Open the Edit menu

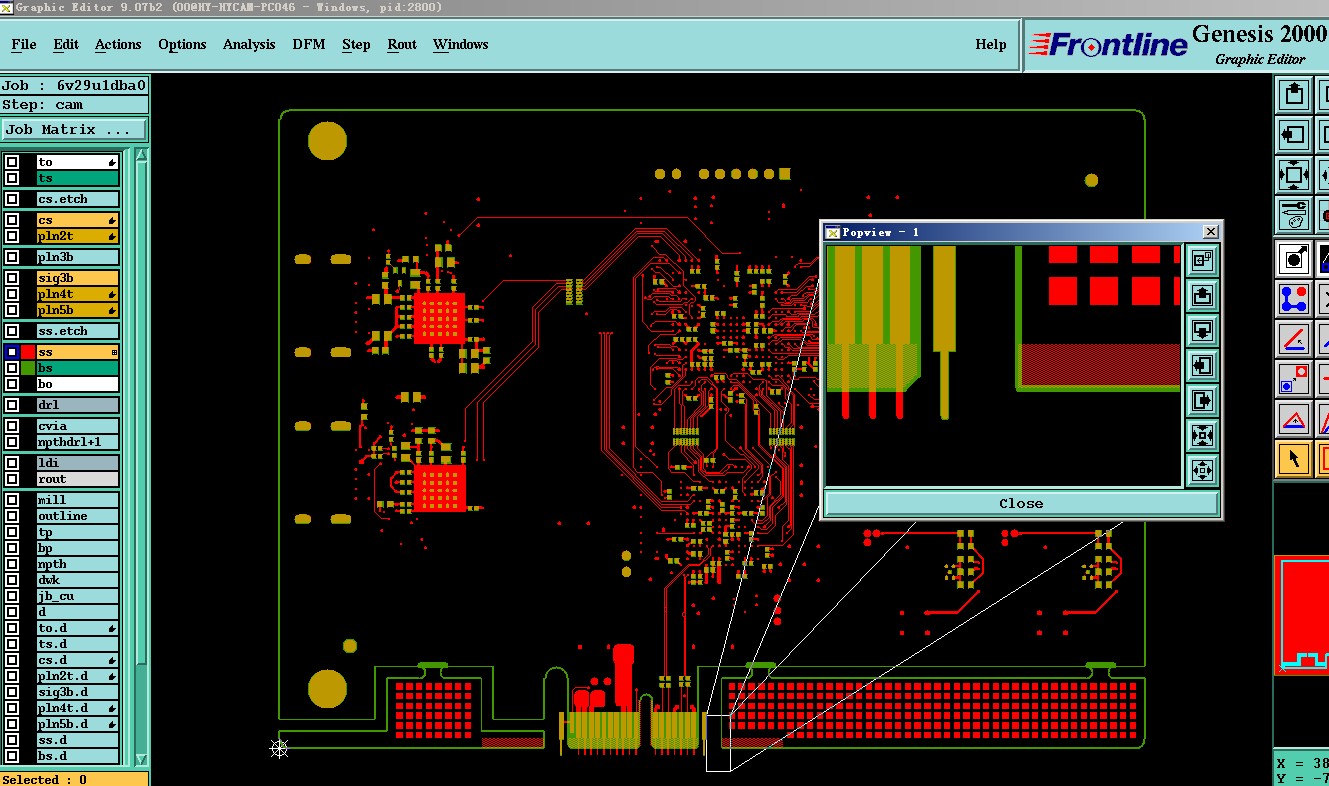coord(66,44)
